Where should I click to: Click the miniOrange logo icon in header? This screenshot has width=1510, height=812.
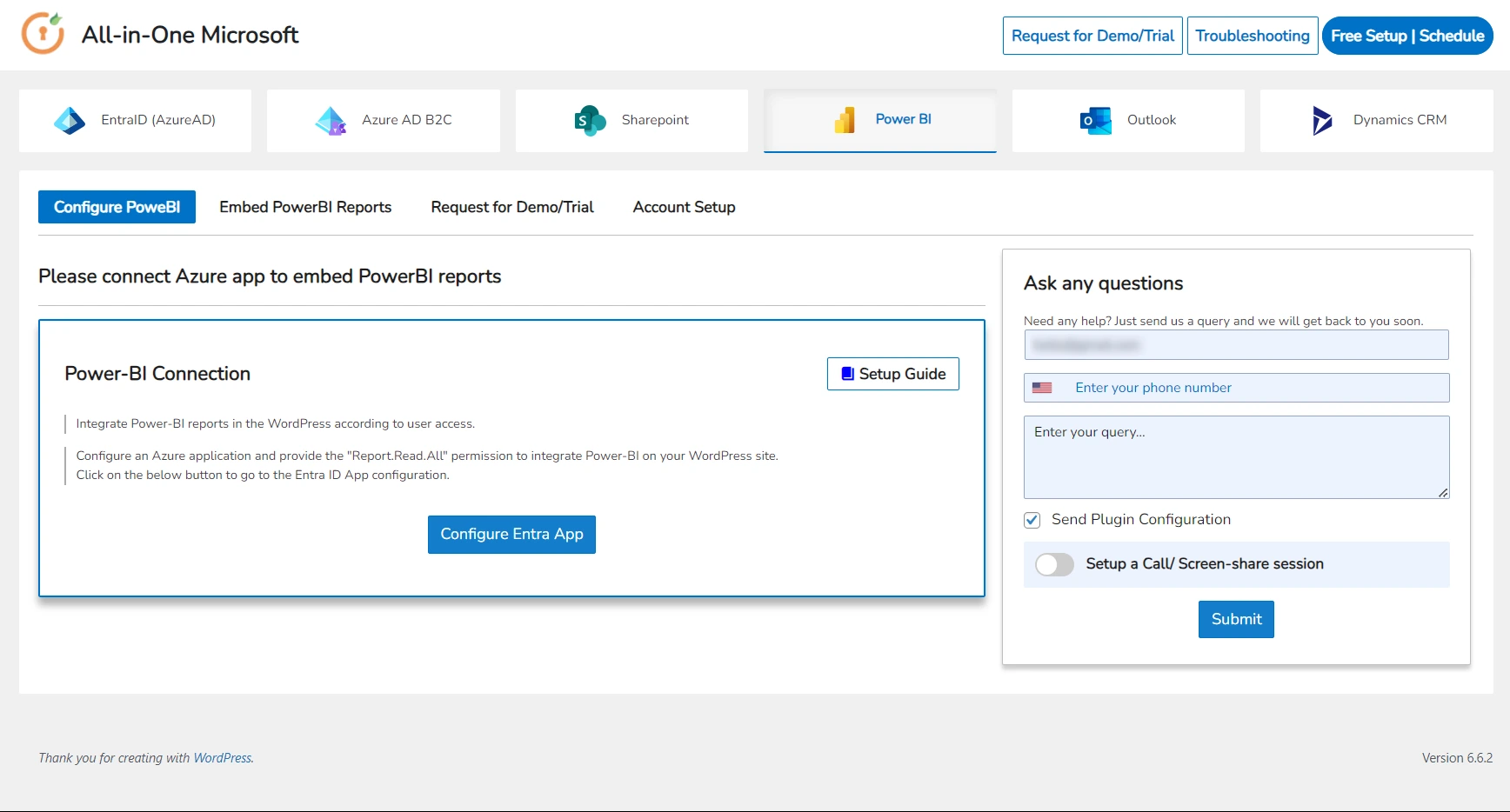tap(43, 34)
